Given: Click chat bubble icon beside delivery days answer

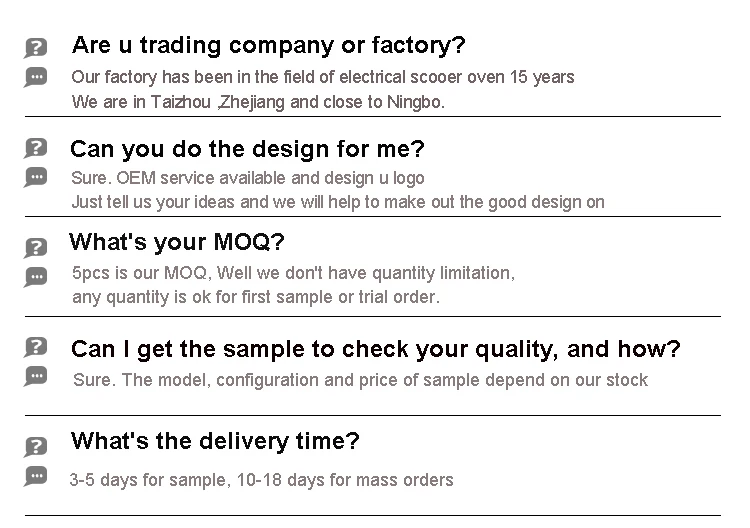Looking at the screenshot, I should [x=36, y=476].
